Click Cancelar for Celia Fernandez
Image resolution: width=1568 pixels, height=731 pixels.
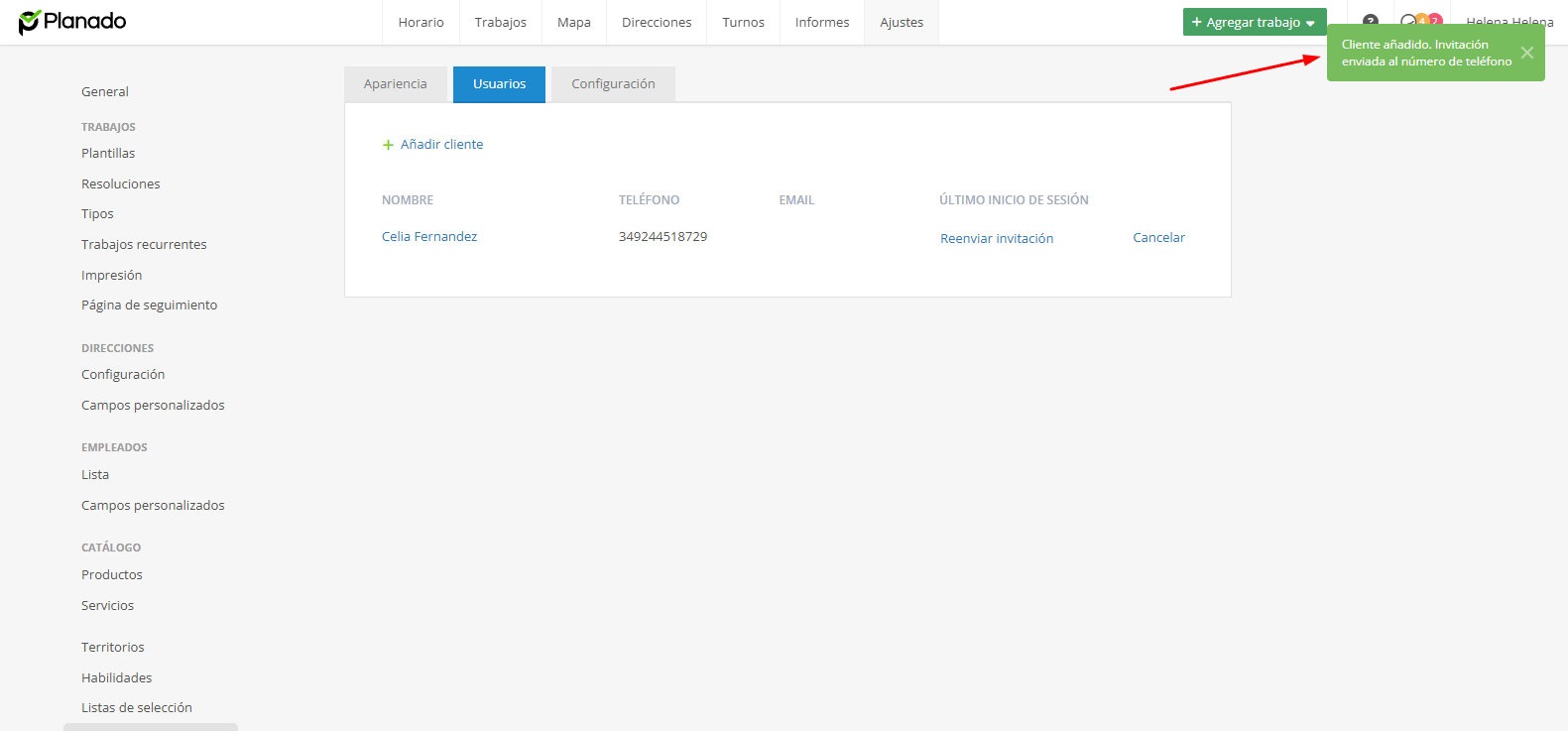pos(1158,238)
